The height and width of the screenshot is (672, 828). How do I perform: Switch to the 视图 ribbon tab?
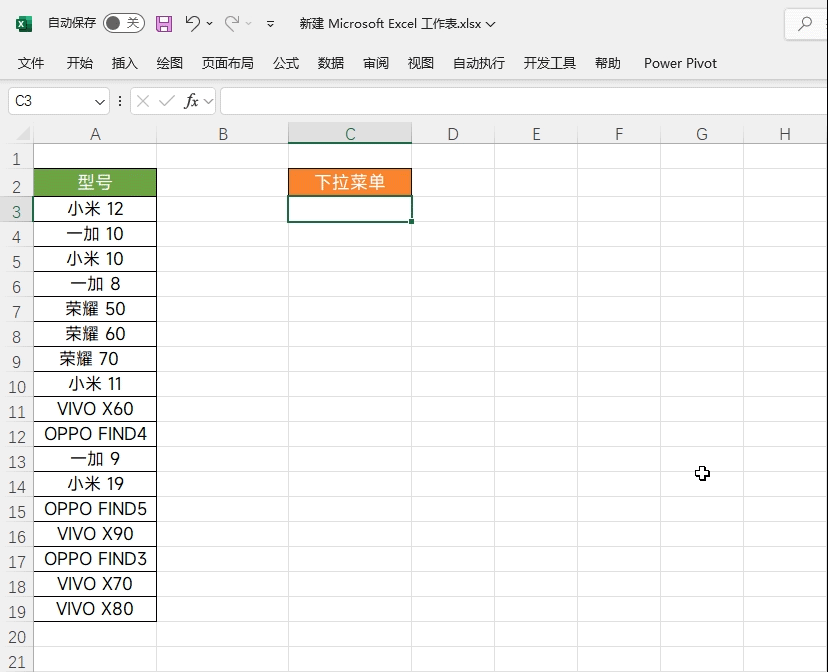(421, 63)
